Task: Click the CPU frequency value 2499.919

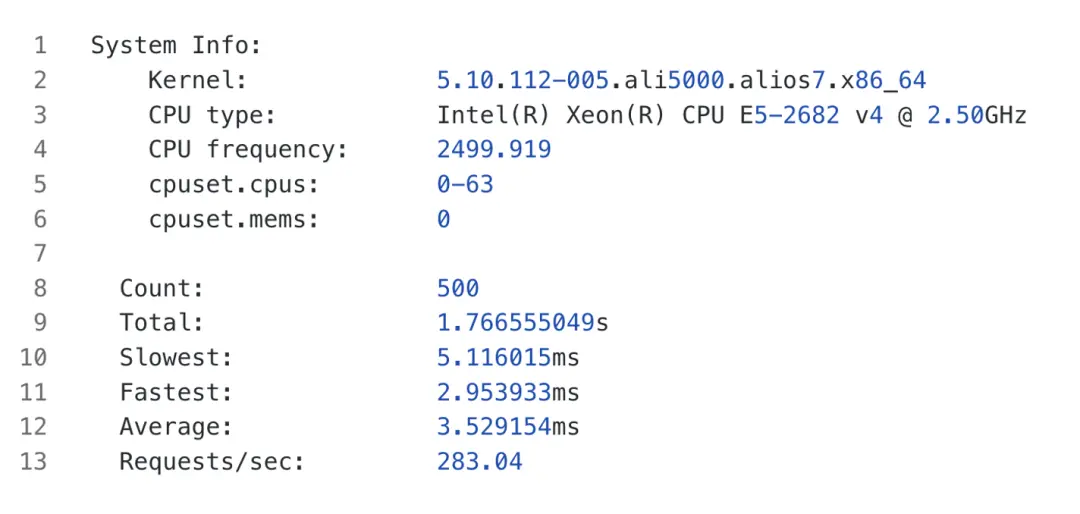Action: 494,150
